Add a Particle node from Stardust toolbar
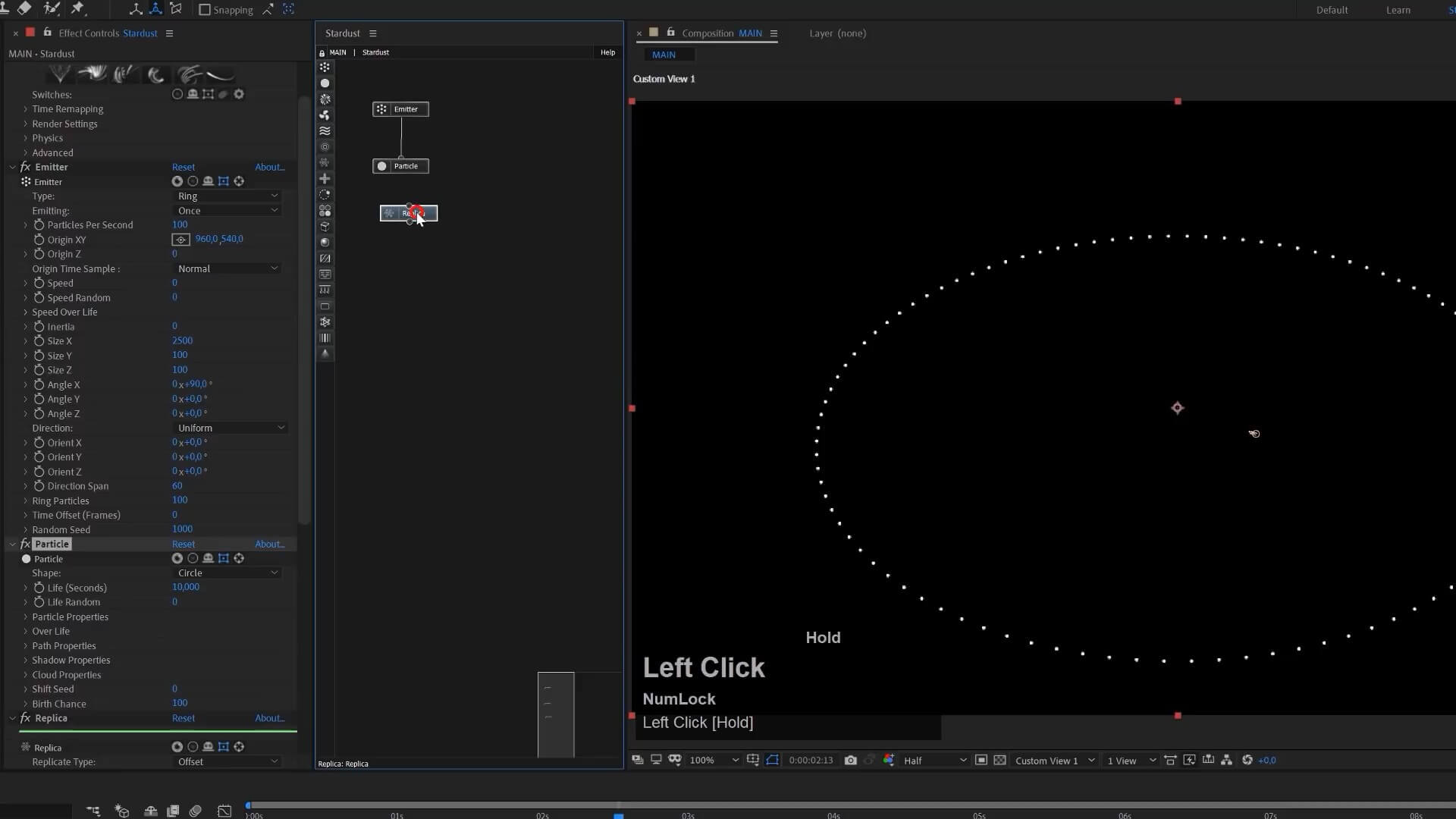The height and width of the screenshot is (819, 1456). point(325,83)
